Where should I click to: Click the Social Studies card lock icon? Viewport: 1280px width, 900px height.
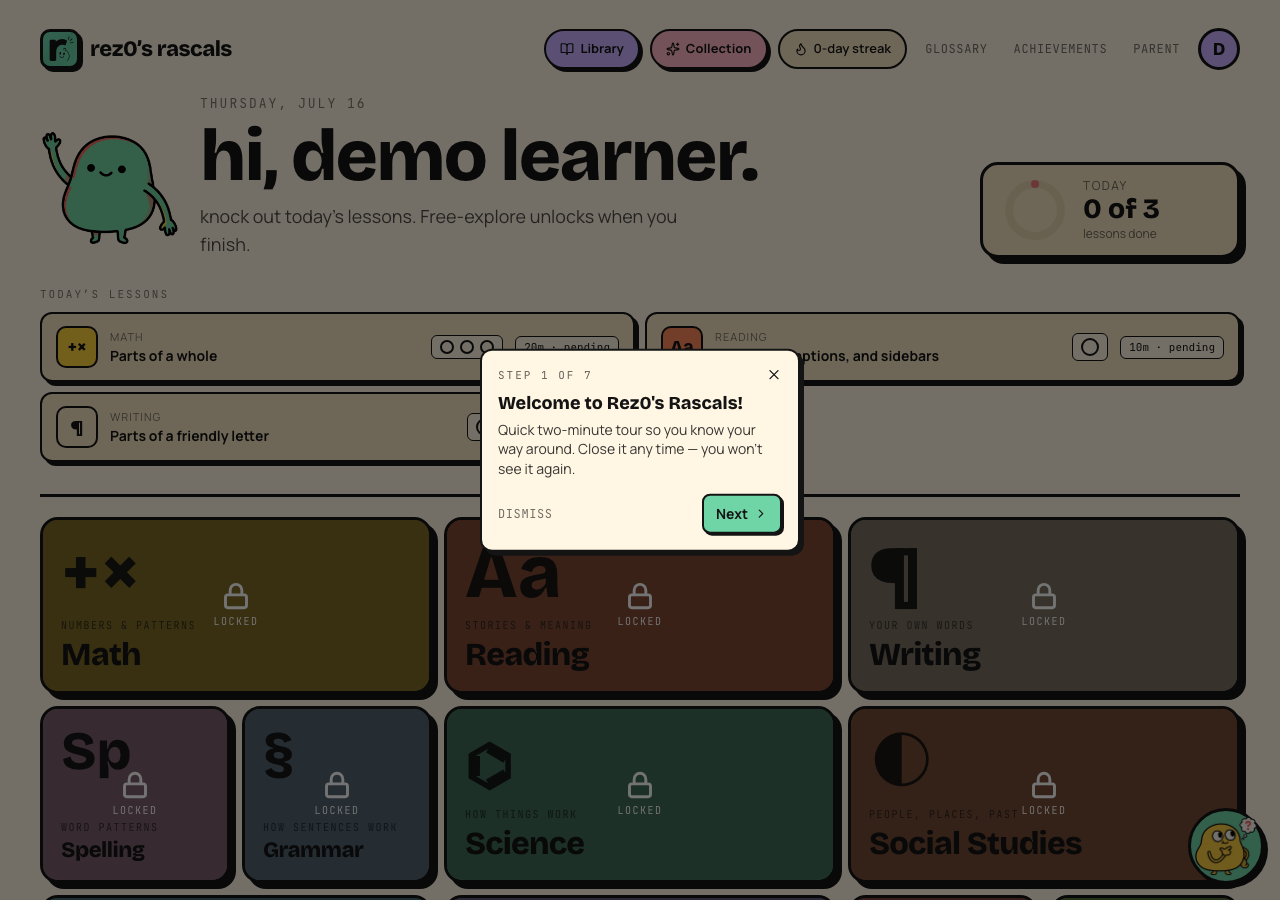click(1044, 786)
